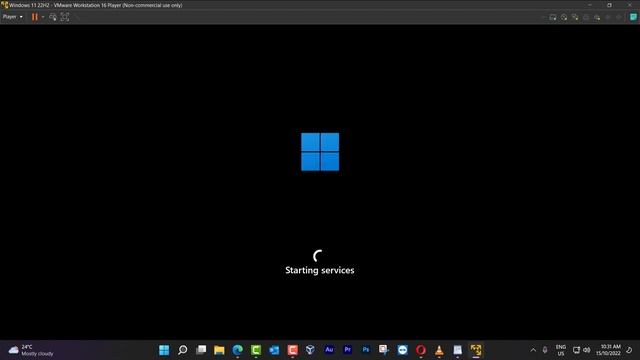Open VLC media player from the taskbar

pos(439,350)
